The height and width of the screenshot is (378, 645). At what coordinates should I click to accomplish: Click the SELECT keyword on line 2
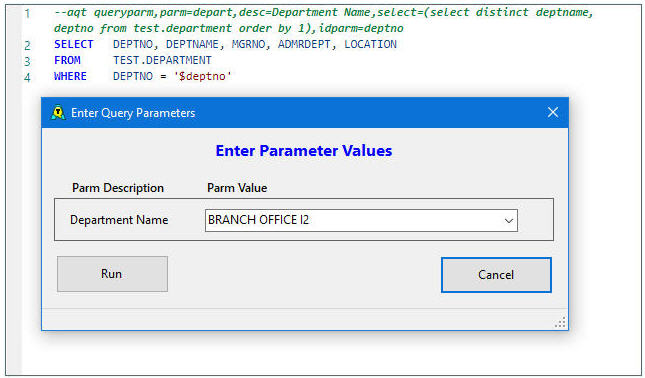74,44
